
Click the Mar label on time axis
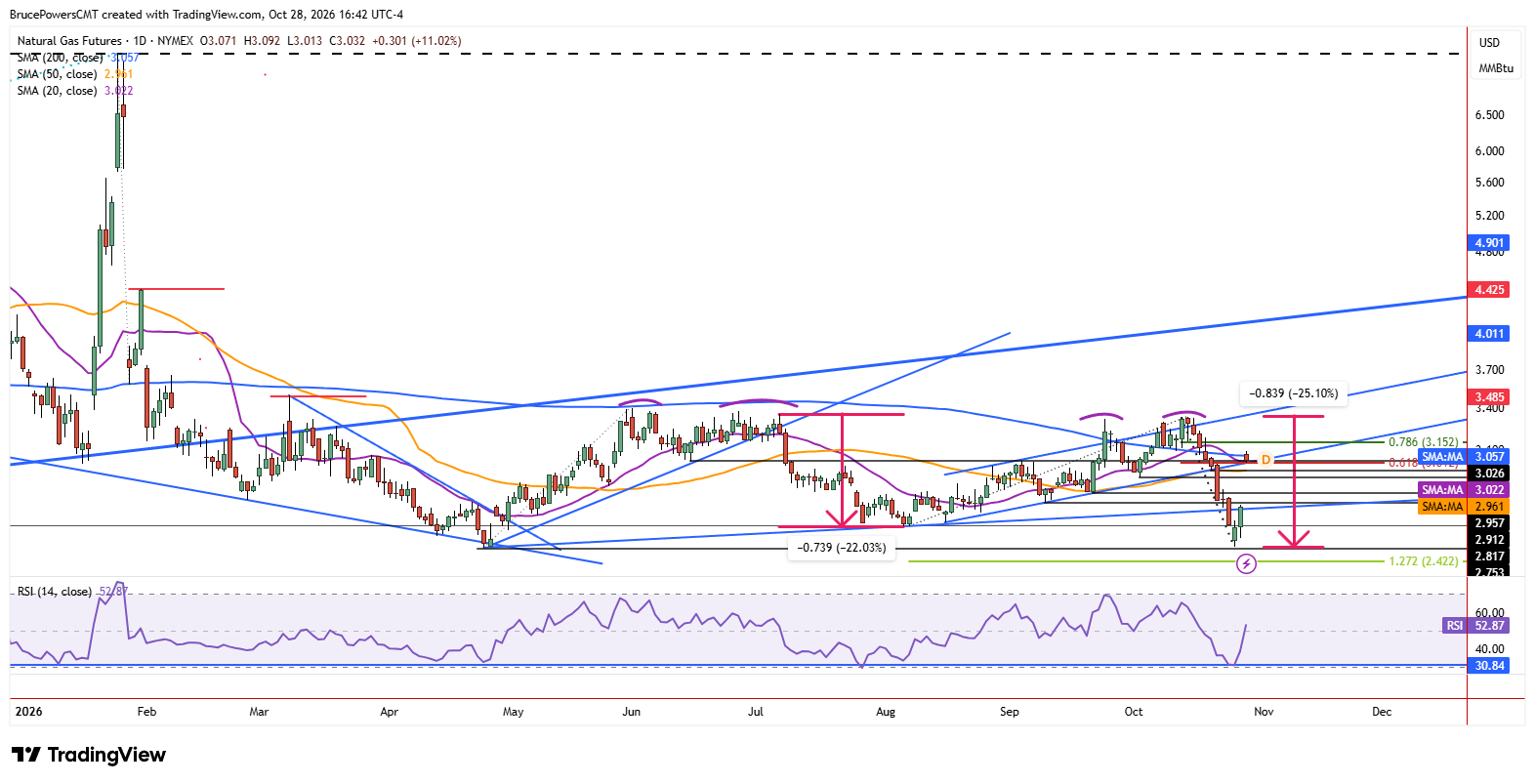coord(259,712)
